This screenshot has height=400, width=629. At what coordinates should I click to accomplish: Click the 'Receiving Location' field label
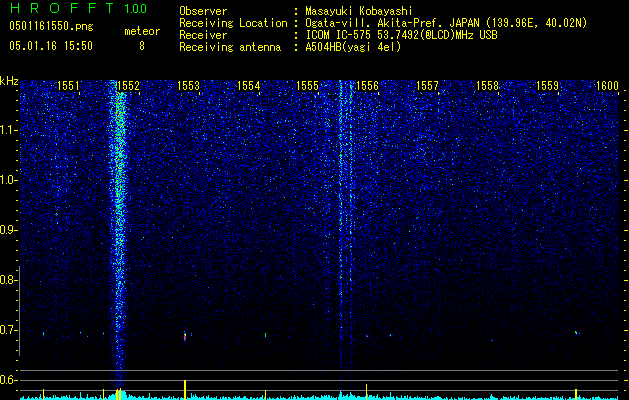(x=233, y=23)
